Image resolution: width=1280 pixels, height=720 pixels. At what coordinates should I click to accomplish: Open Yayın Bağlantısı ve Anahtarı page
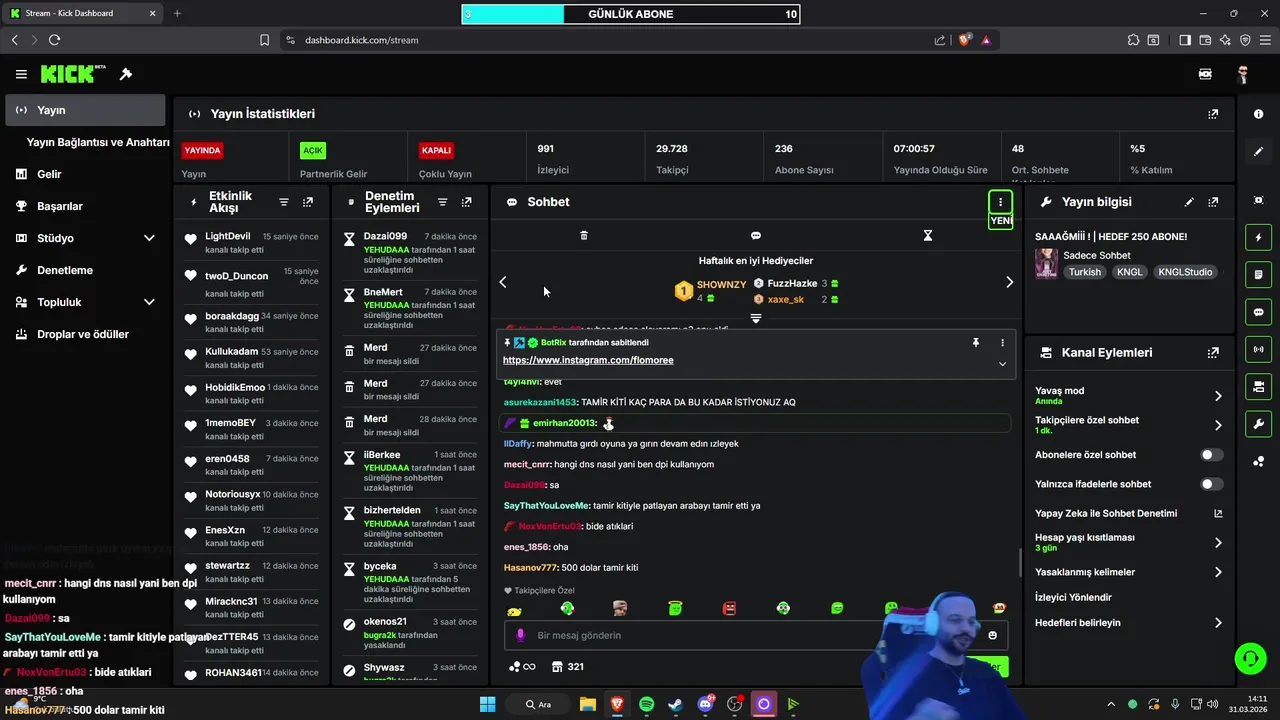[x=98, y=142]
